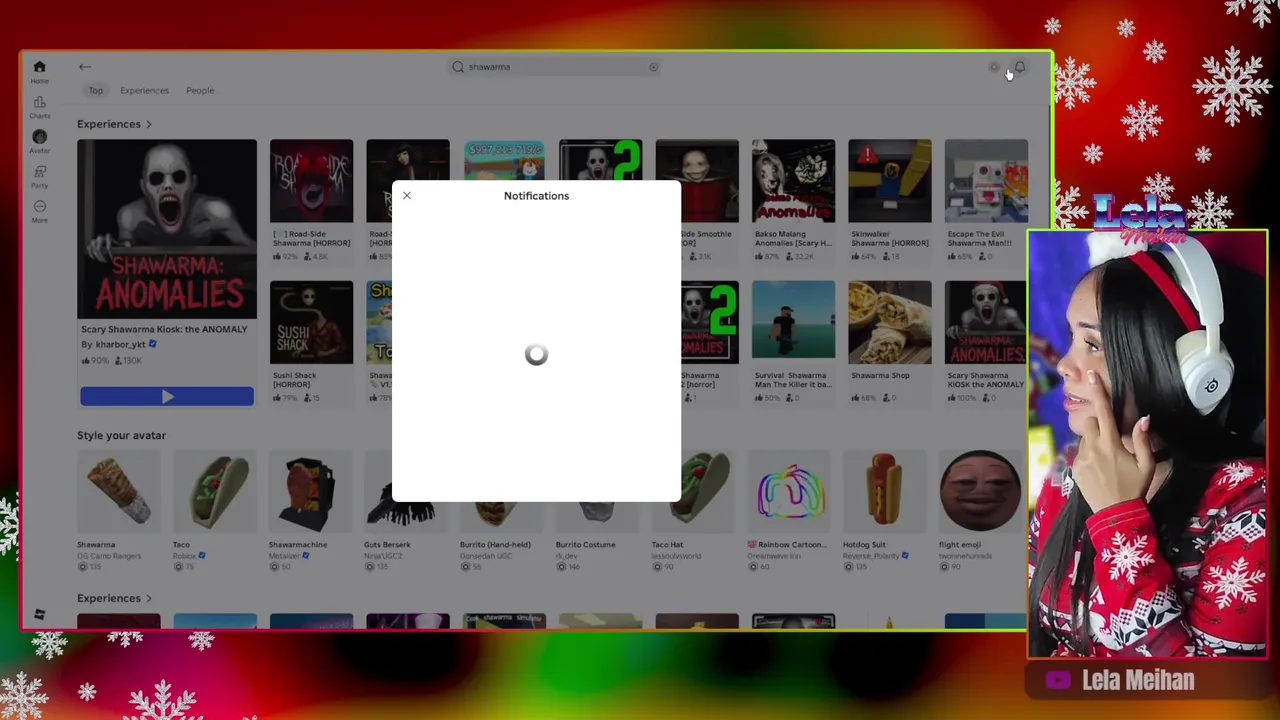The image size is (1280, 720).
Task: Open Party in the sidebar
Action: [39, 176]
